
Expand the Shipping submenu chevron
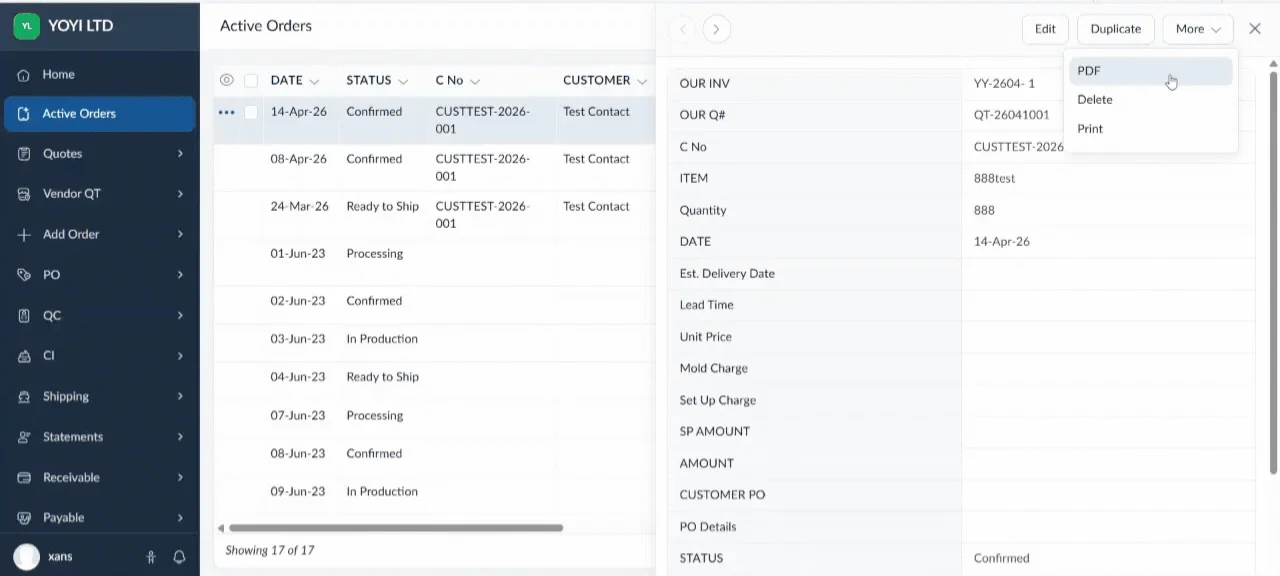pyautogui.click(x=181, y=397)
